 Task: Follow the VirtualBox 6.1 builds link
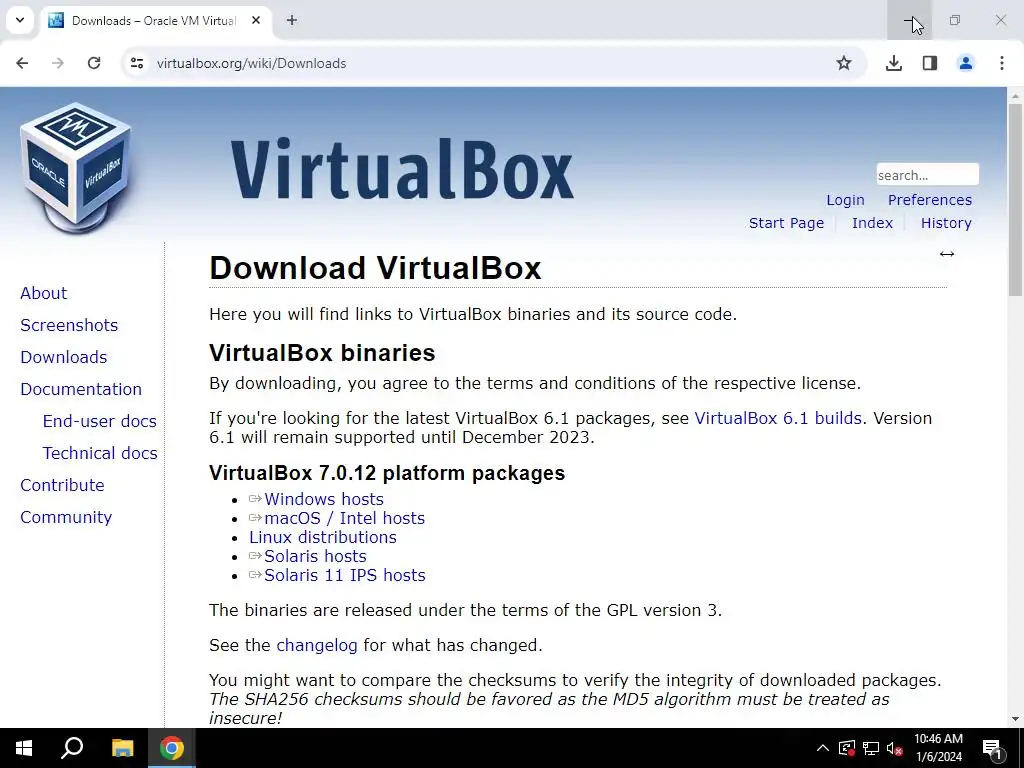[x=778, y=418]
